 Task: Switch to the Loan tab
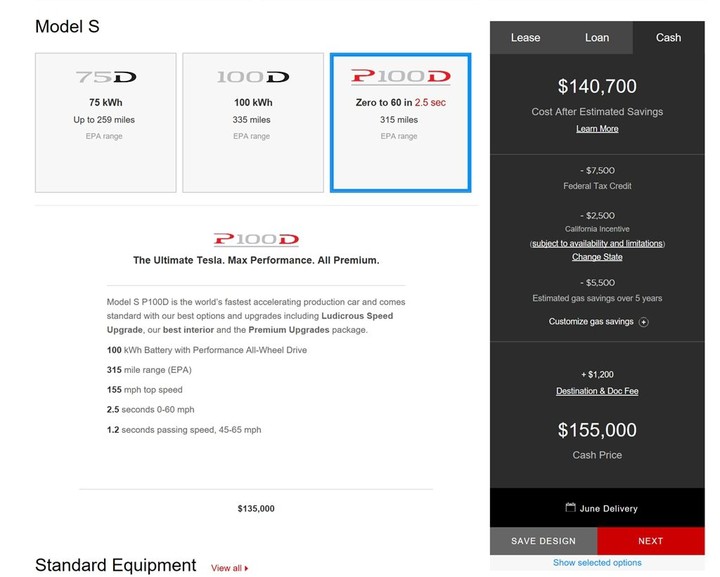pyautogui.click(x=597, y=38)
